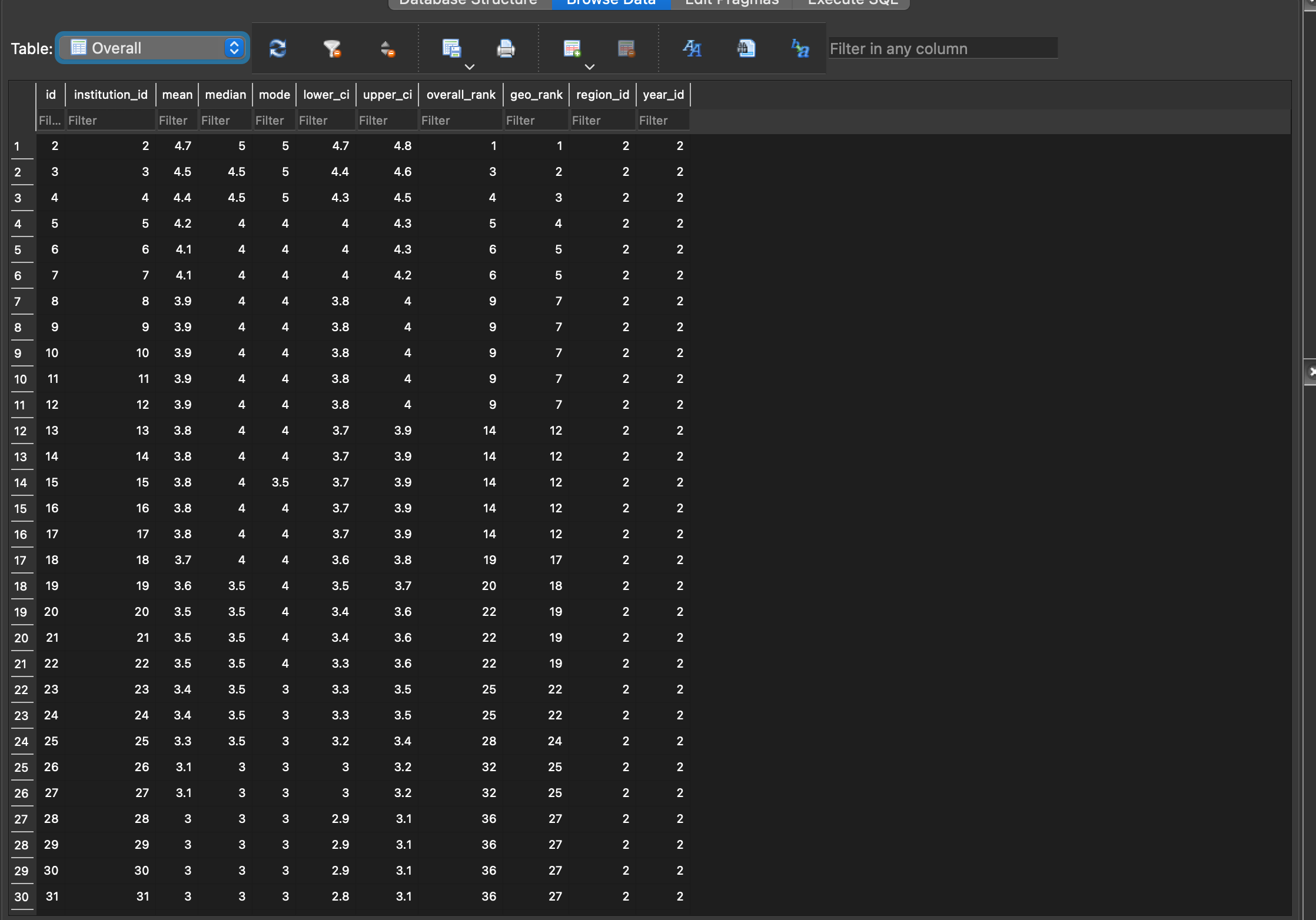Insert a new record icon
Image resolution: width=1316 pixels, height=920 pixels.
pyautogui.click(x=571, y=48)
